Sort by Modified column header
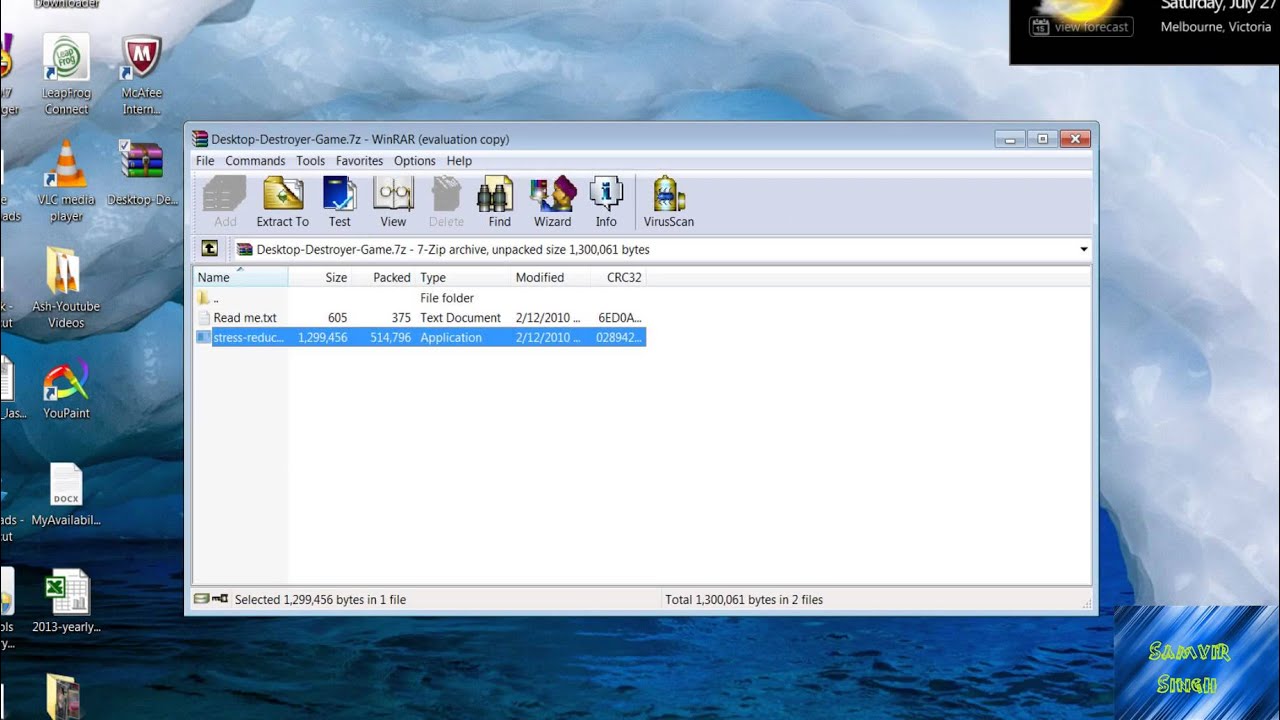1280x720 pixels. [x=540, y=278]
